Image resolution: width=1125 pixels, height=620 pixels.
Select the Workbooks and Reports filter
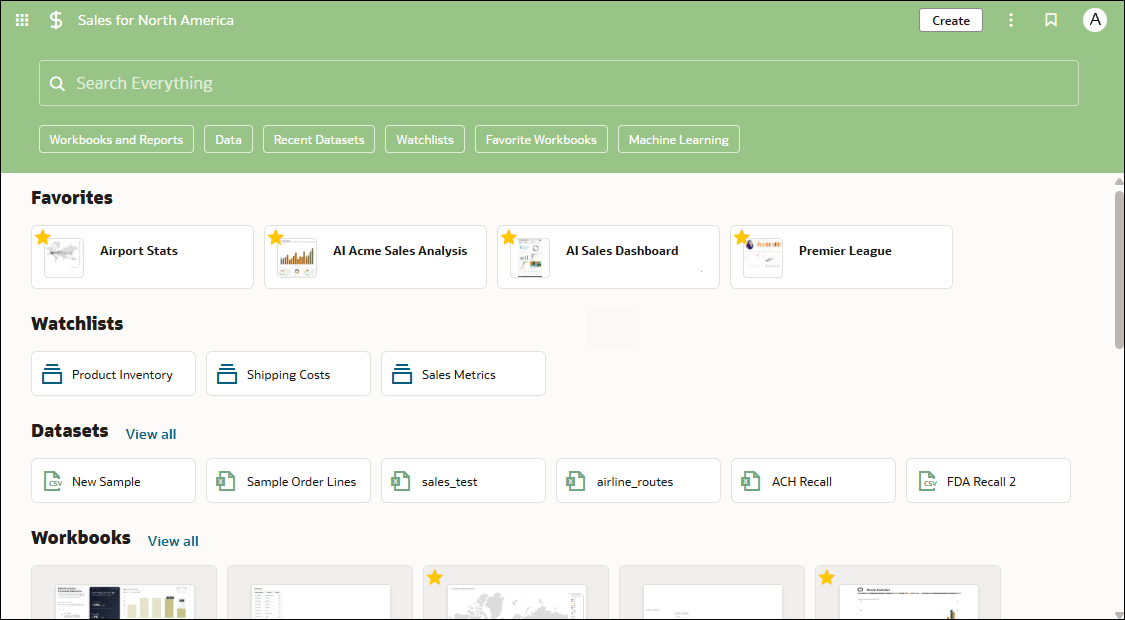pos(116,140)
